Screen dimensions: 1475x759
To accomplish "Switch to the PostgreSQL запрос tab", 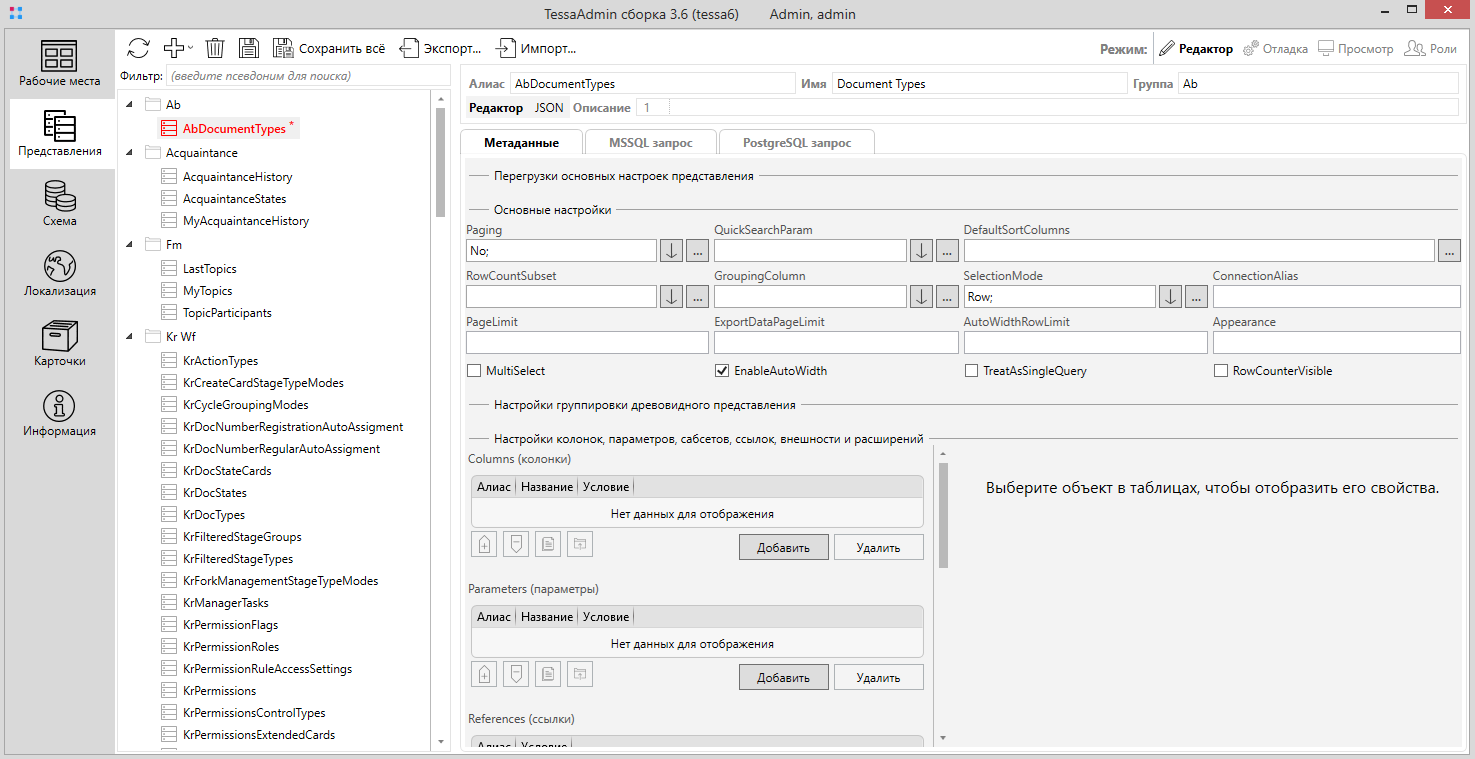I will [x=797, y=143].
